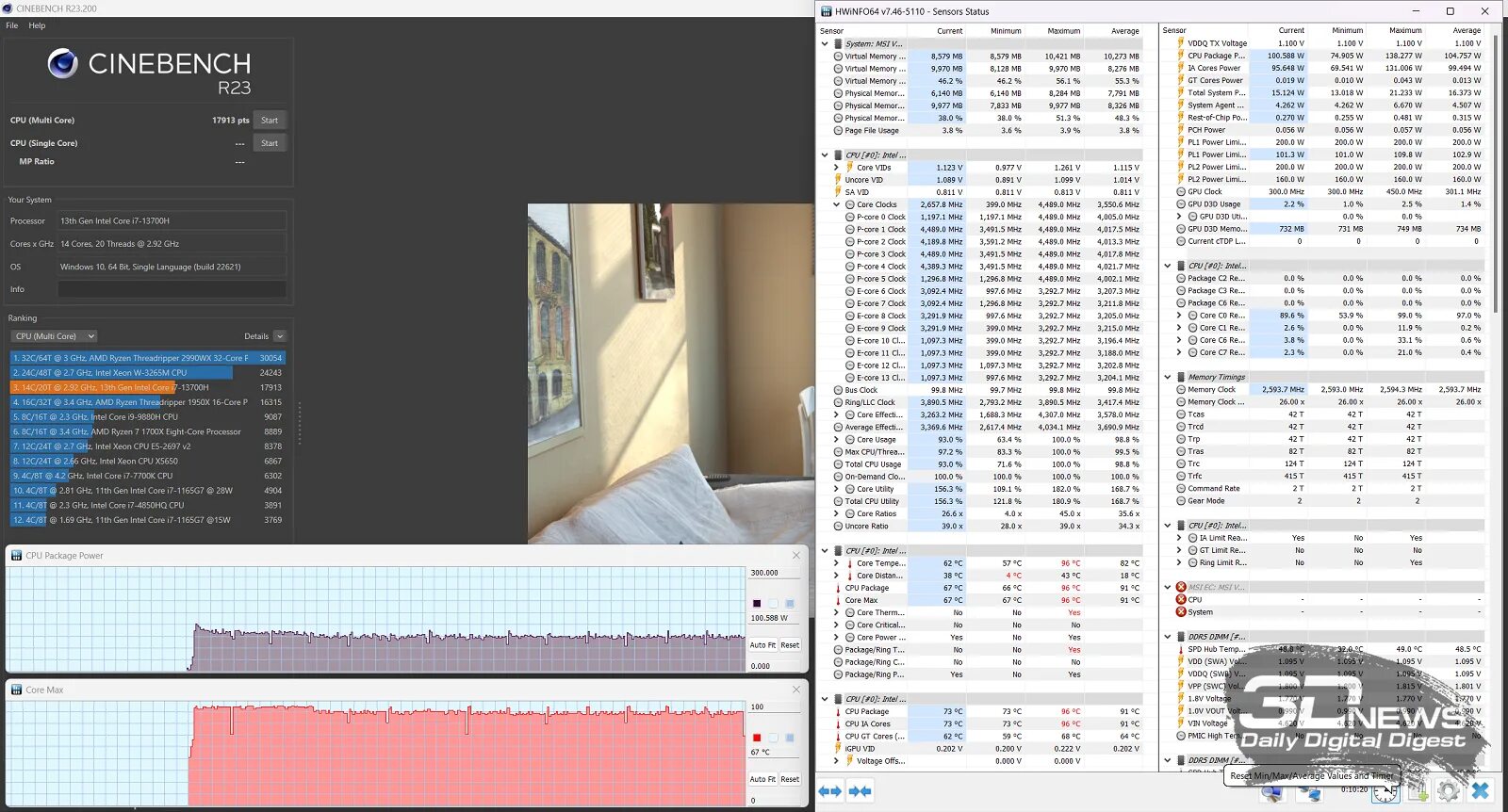Click the collapse-columns inward arrows icon

860,791
